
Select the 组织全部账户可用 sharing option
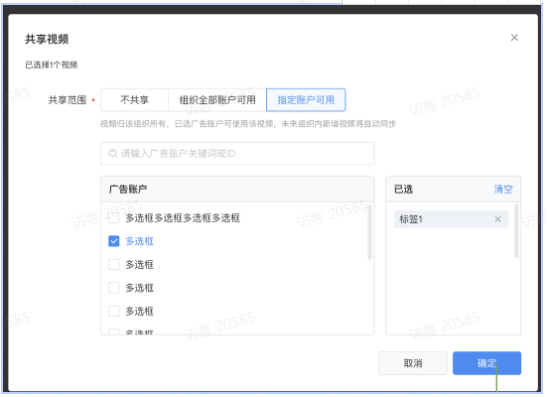coord(217,100)
